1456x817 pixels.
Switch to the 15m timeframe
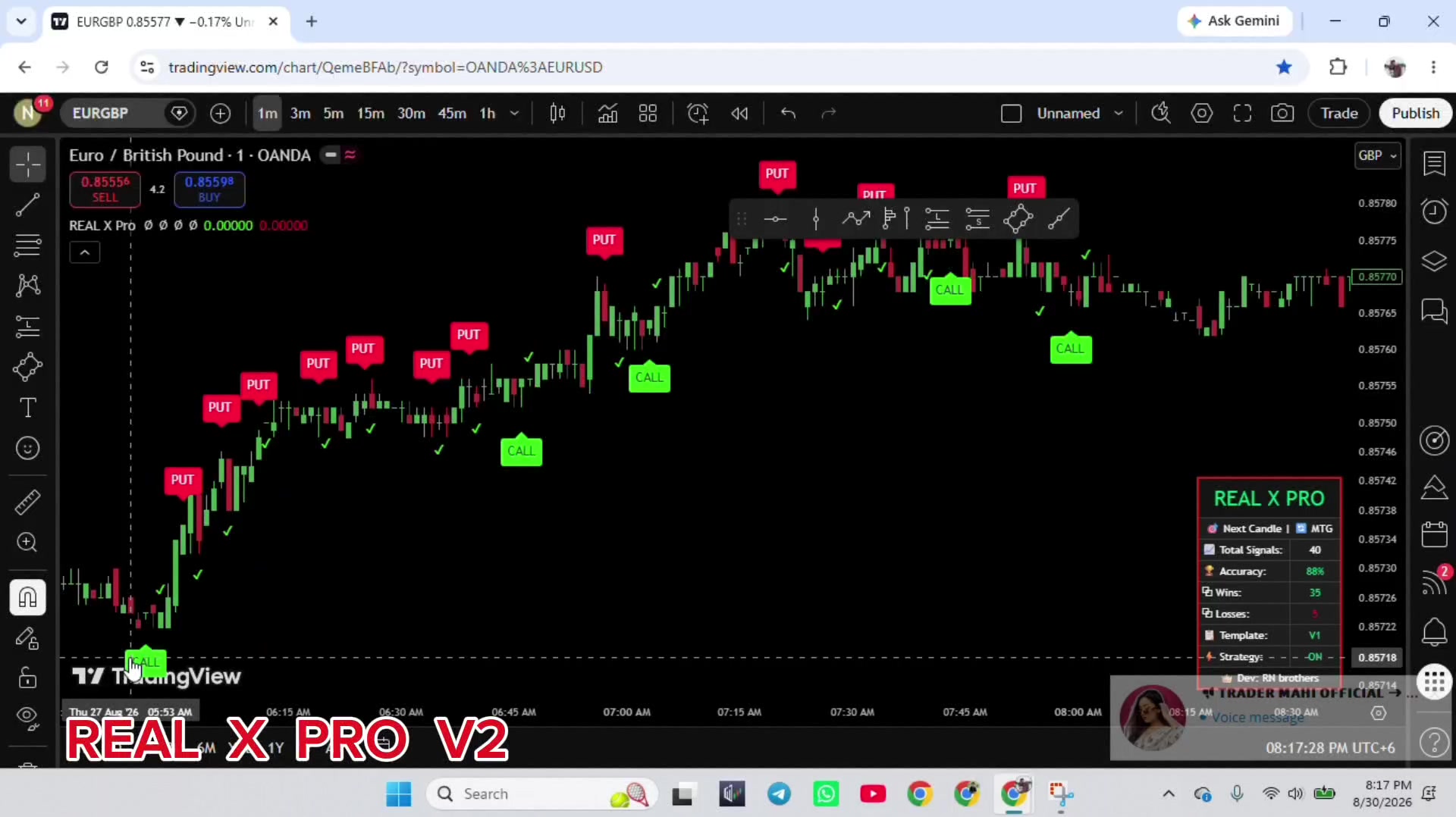click(x=371, y=113)
